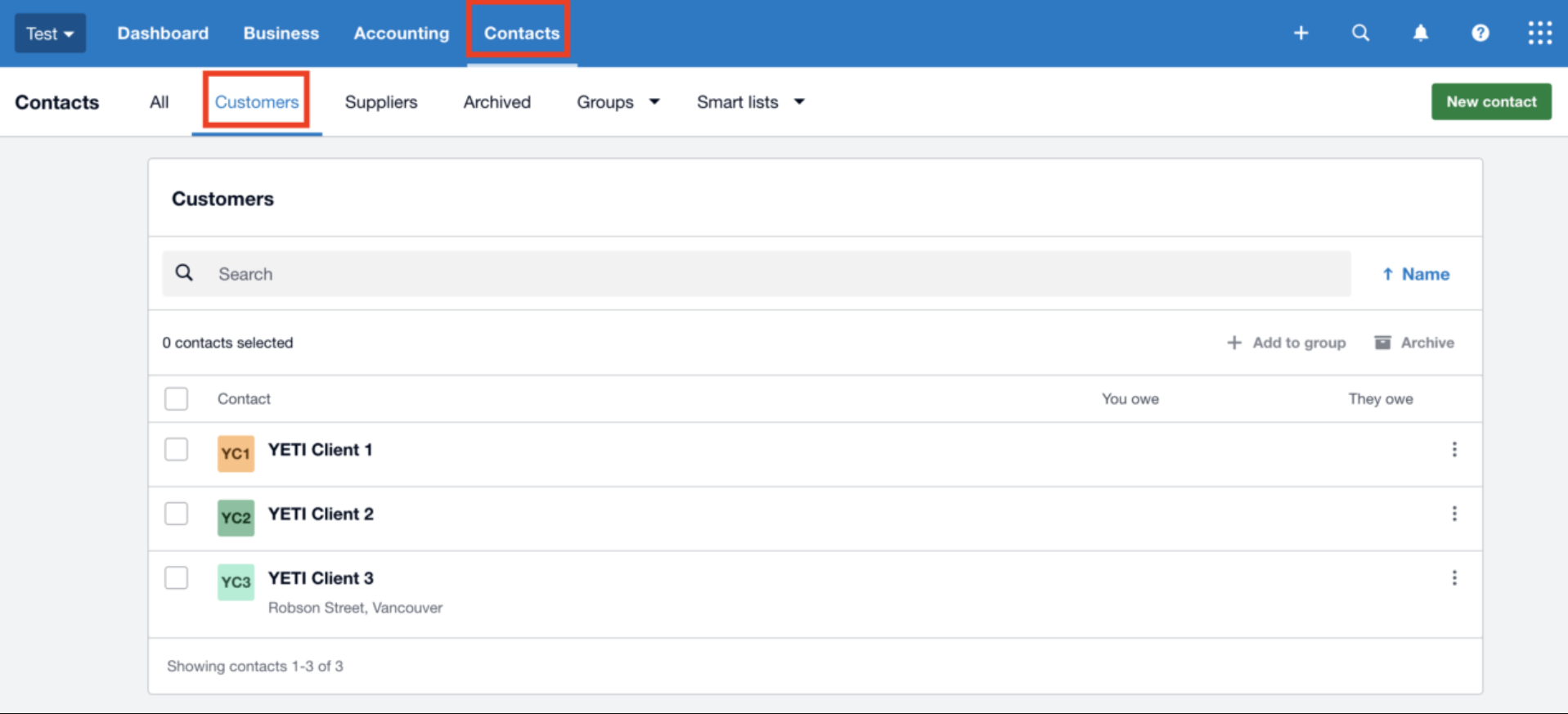This screenshot has width=1568, height=714.
Task: Open the apps grid icon
Action: [1540, 33]
